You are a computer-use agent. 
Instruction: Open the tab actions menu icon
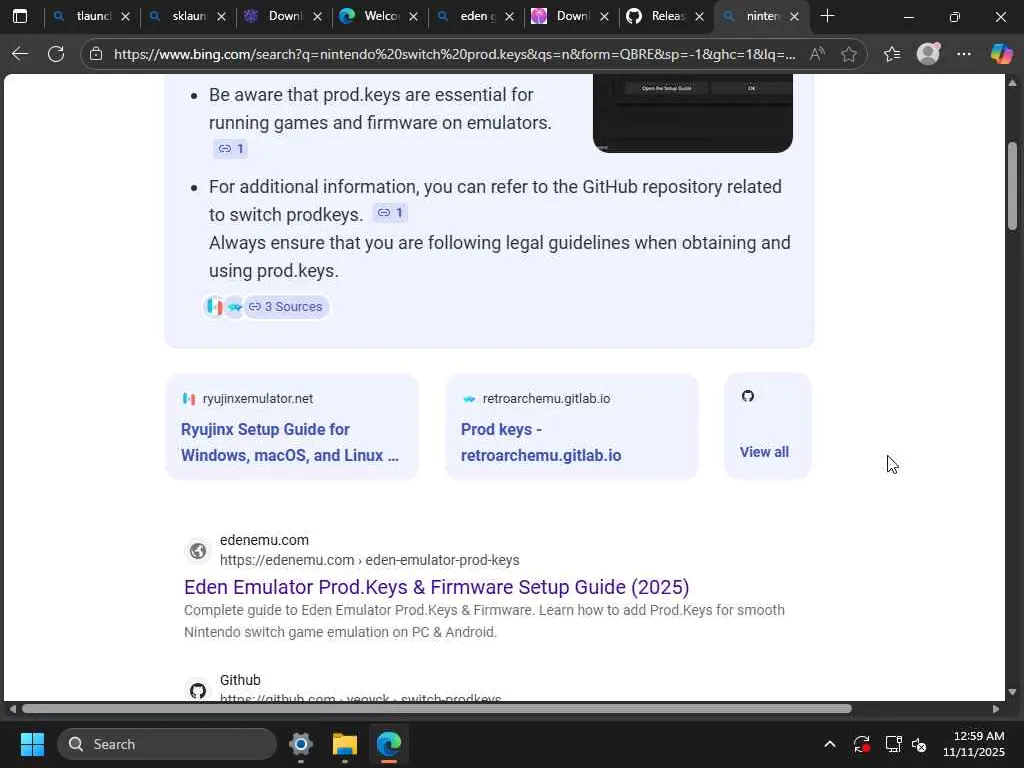click(20, 16)
